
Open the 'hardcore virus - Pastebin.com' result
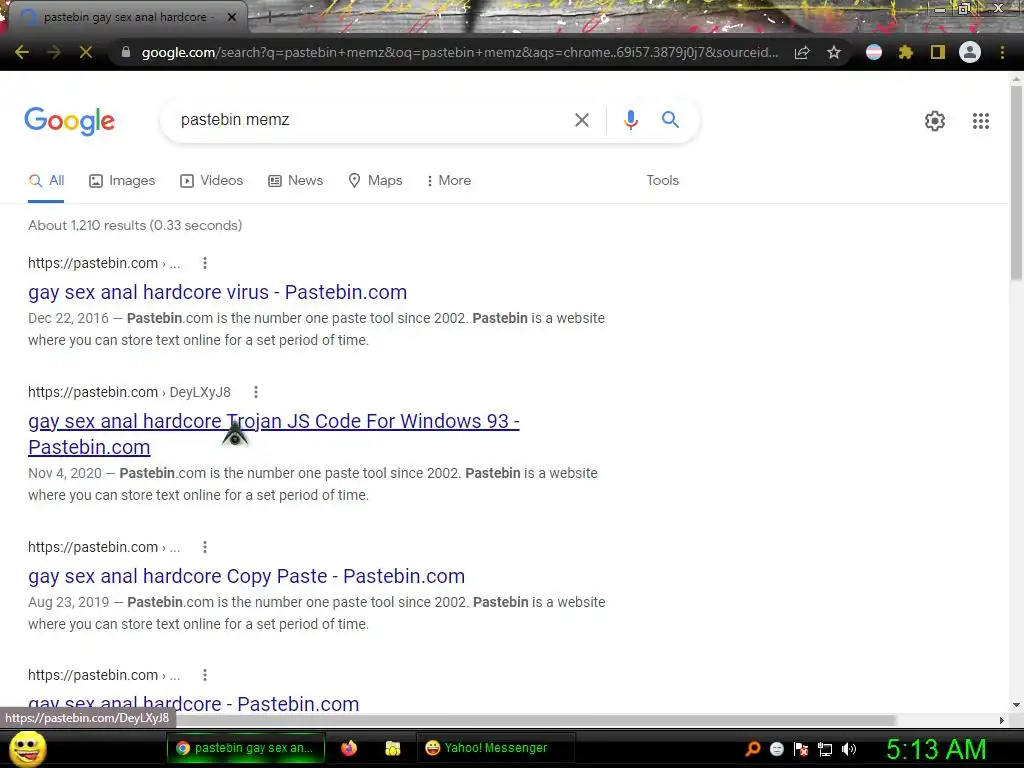[x=217, y=293]
